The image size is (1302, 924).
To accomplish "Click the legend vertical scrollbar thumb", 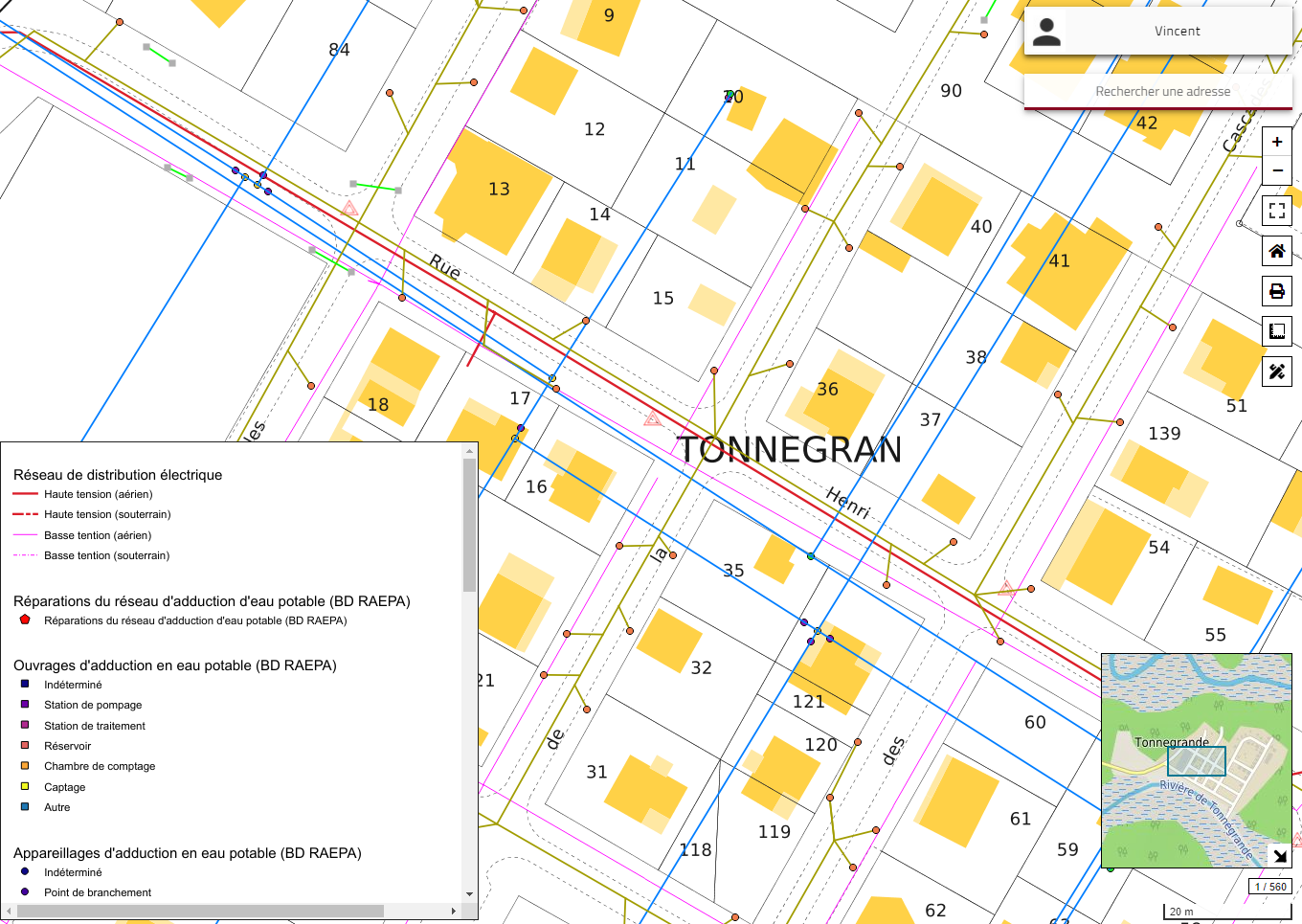I will (x=469, y=525).
